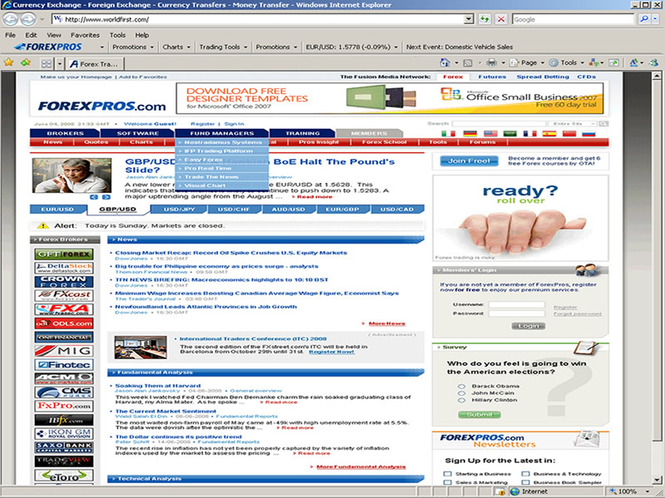This screenshot has height=498, width=665.
Task: Click the Google search input box
Action: 573,19
